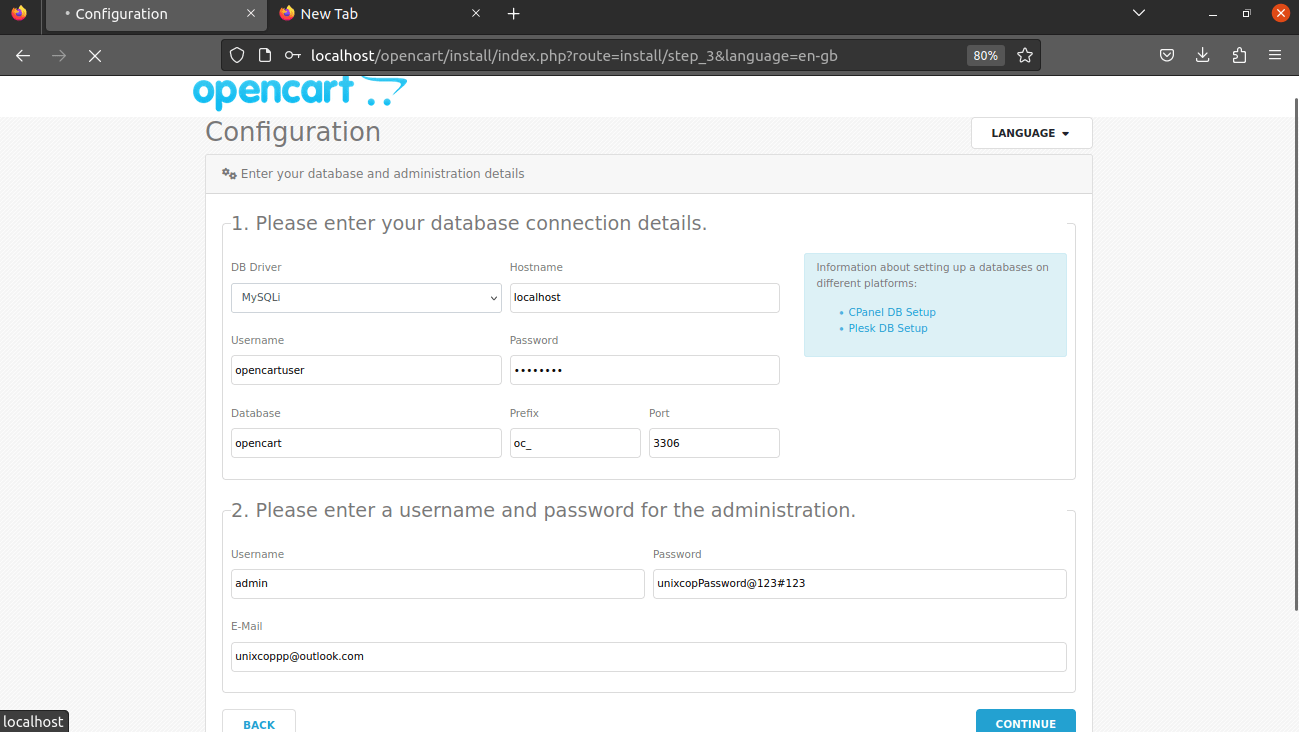1299x732 pixels.
Task: Click the administration Password field
Action: [859, 584]
